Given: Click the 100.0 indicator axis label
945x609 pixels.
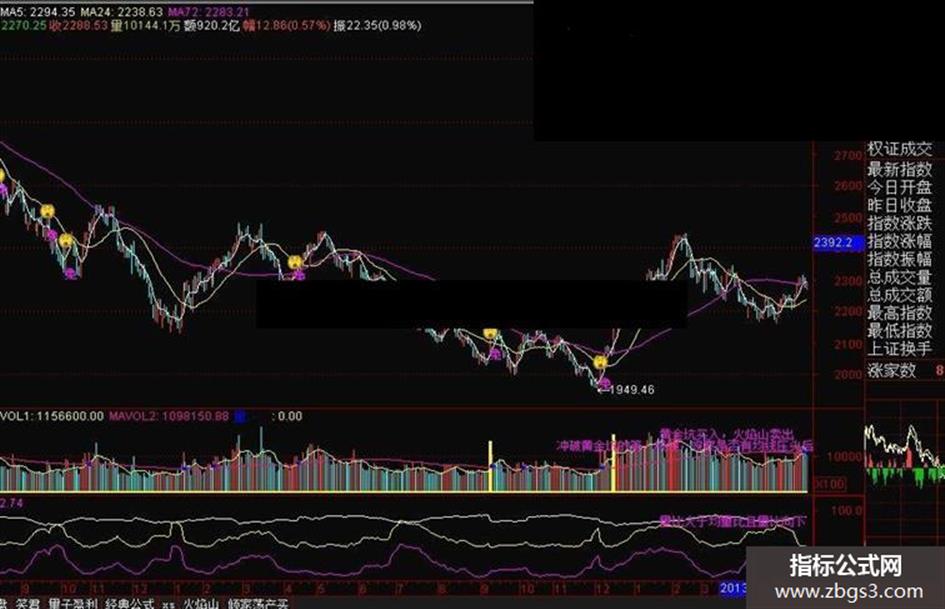Looking at the screenshot, I should pyautogui.click(x=846, y=511).
